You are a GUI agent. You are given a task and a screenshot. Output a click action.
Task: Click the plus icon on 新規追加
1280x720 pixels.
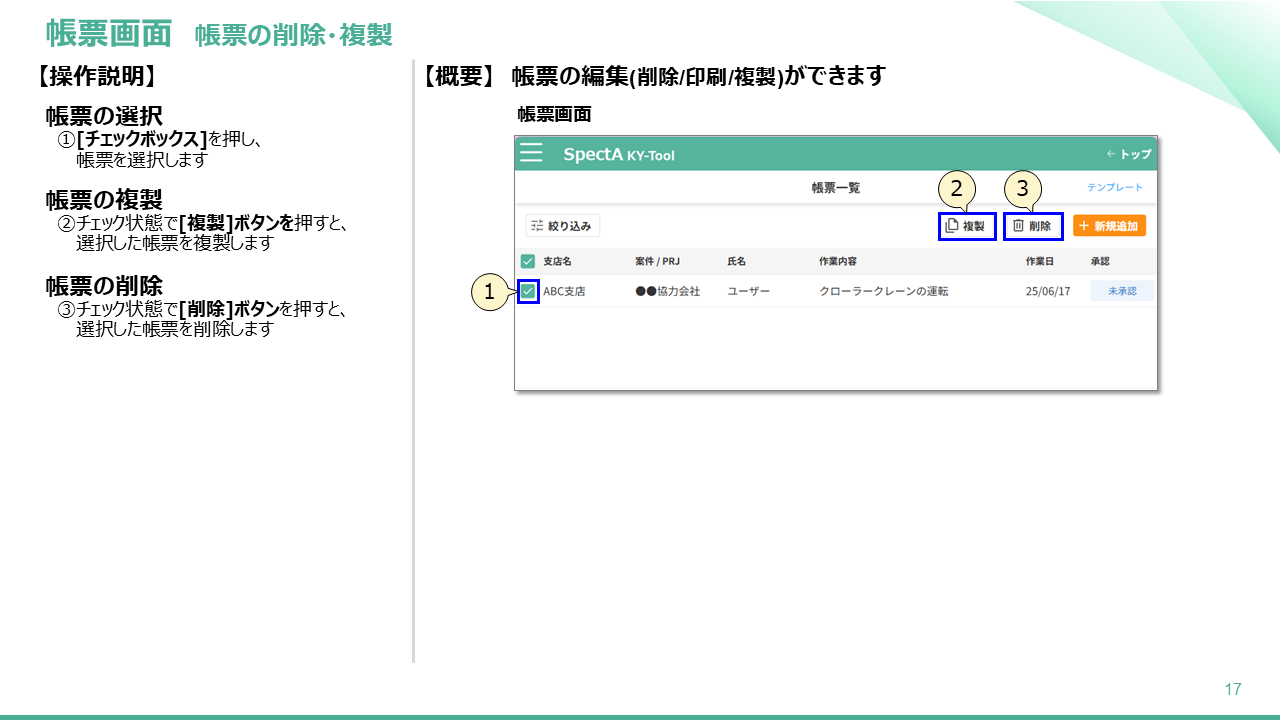point(1084,226)
